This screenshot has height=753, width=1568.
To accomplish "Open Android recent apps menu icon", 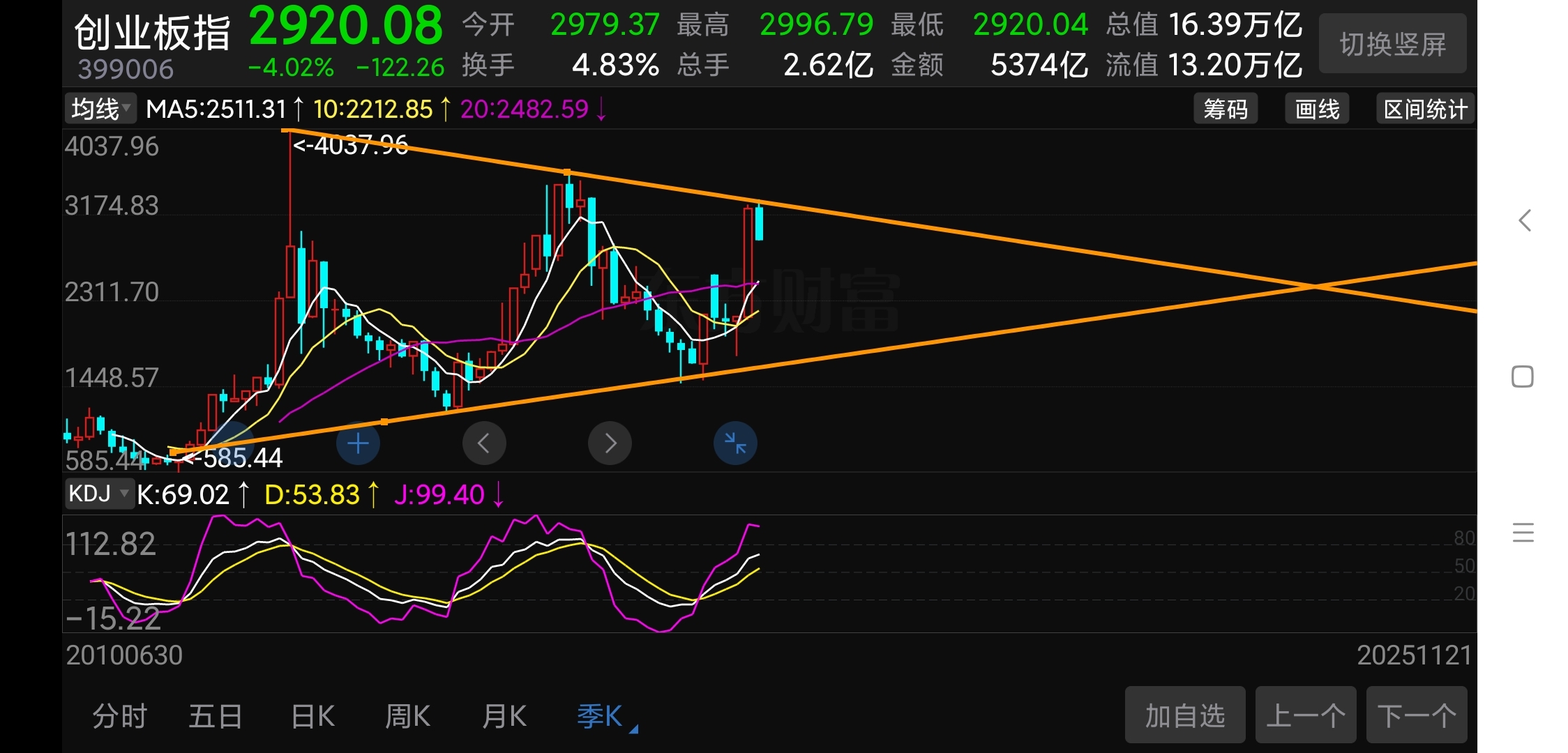I will (1523, 533).
